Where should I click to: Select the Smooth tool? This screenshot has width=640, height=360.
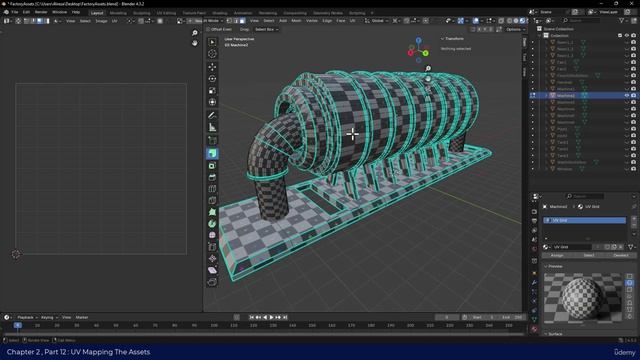(x=212, y=236)
